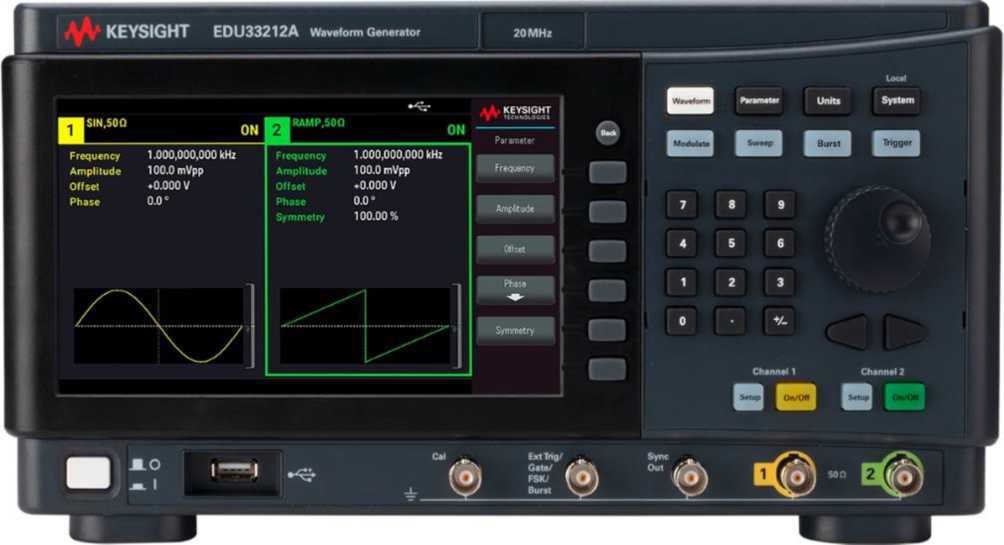Viewport: 1004px width, 545px height.
Task: Tap number key 5
Action: [x=731, y=243]
